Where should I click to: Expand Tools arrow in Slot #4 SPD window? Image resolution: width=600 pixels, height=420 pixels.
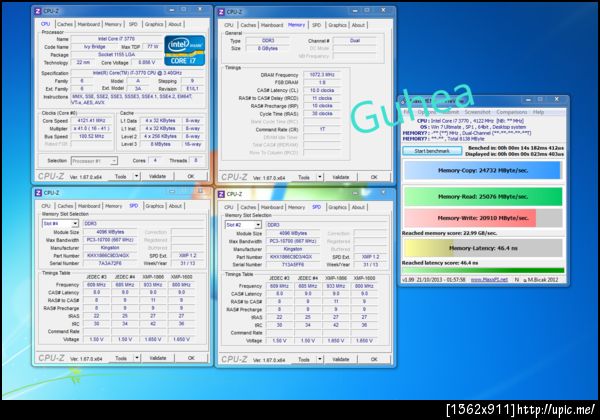pyautogui.click(x=137, y=358)
